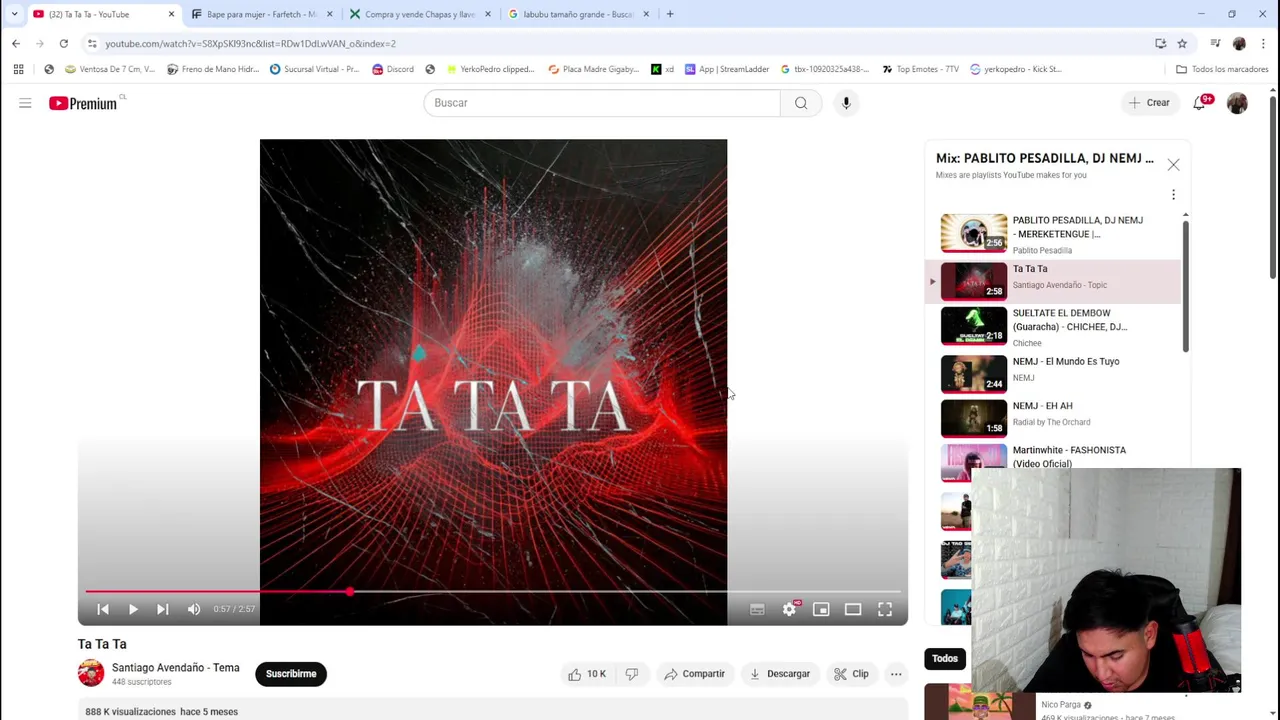Switch to labubu tamaño grande tab
Image resolution: width=1280 pixels, height=720 pixels.
tap(577, 14)
